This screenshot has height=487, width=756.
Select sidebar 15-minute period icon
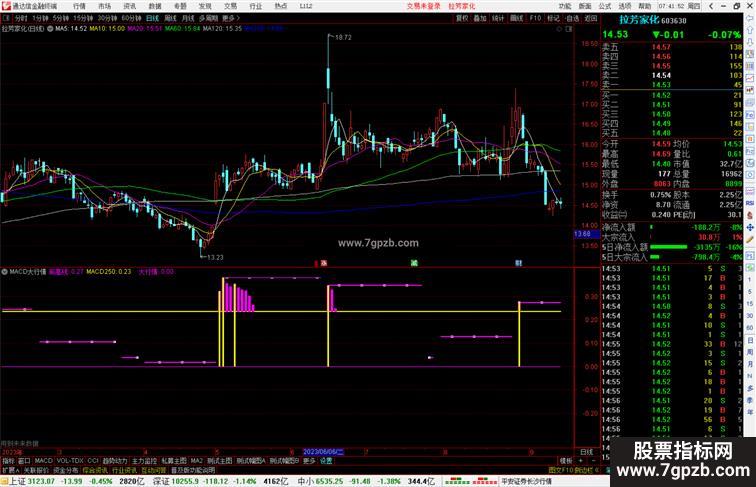[750, 303]
